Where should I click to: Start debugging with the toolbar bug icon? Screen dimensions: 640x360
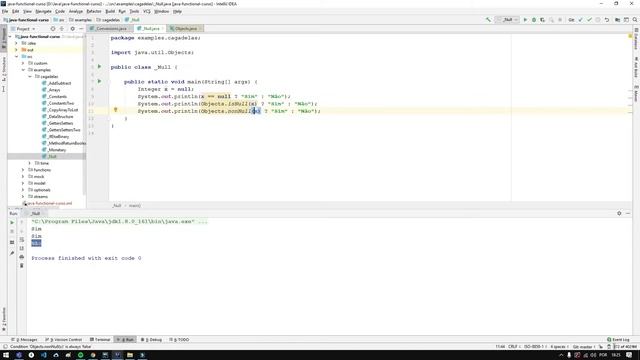click(534, 20)
